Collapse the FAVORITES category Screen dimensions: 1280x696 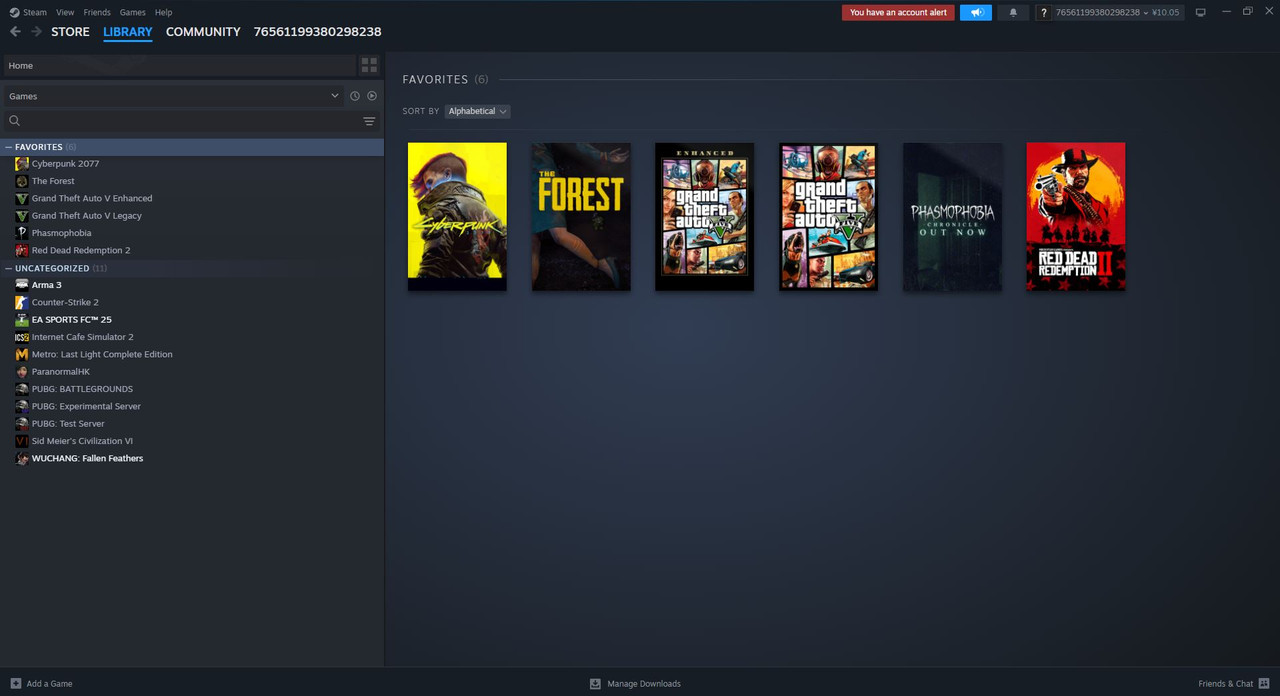[9, 147]
